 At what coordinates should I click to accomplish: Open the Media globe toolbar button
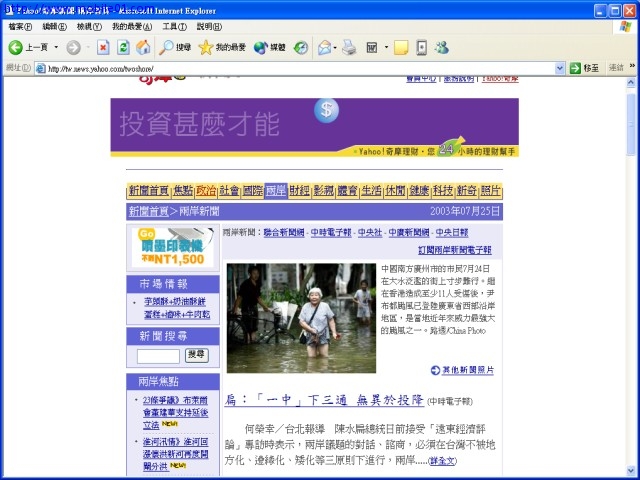pos(269,47)
